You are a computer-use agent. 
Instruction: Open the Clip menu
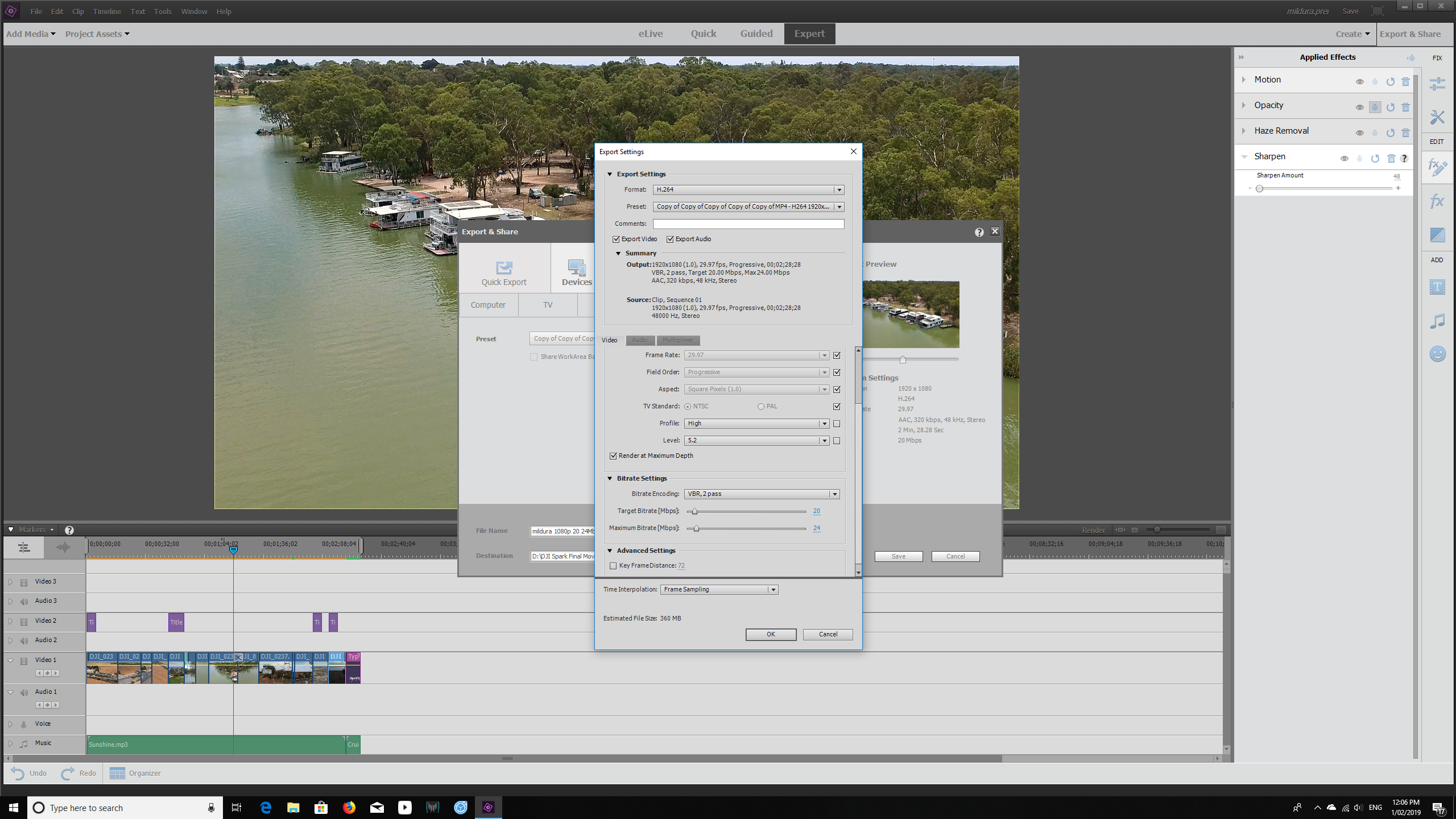(x=78, y=11)
